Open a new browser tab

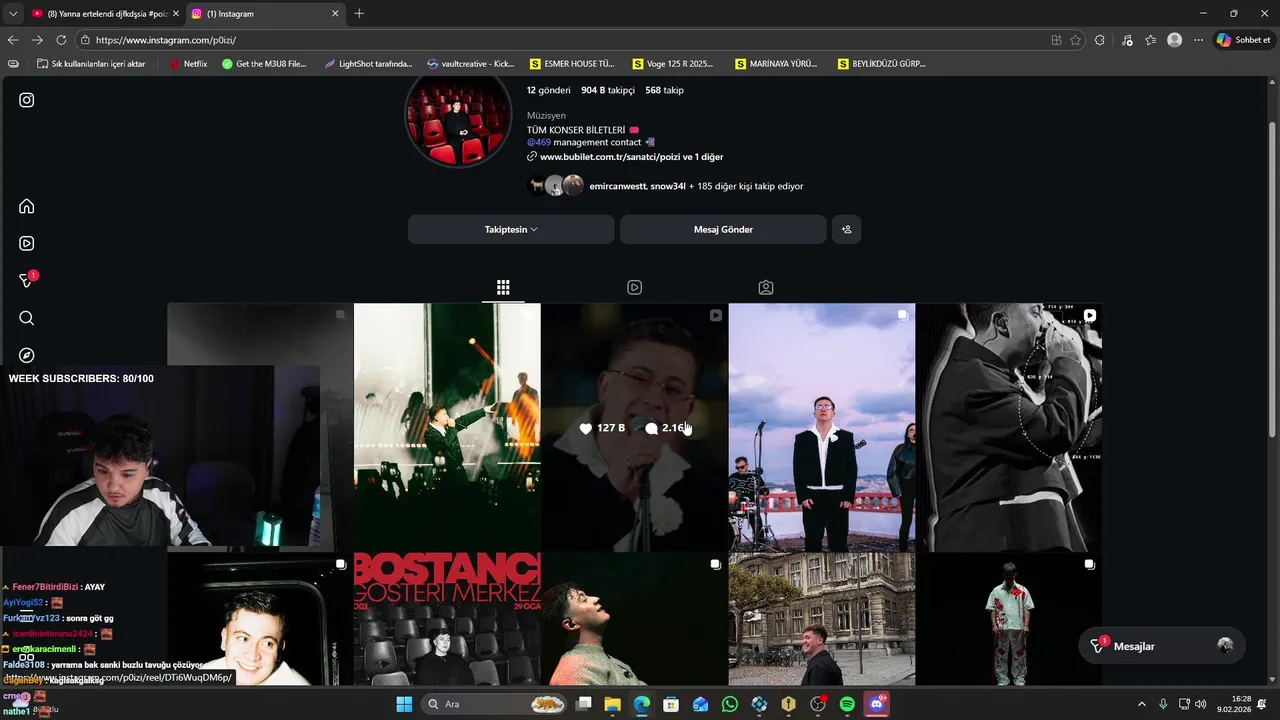359,14
